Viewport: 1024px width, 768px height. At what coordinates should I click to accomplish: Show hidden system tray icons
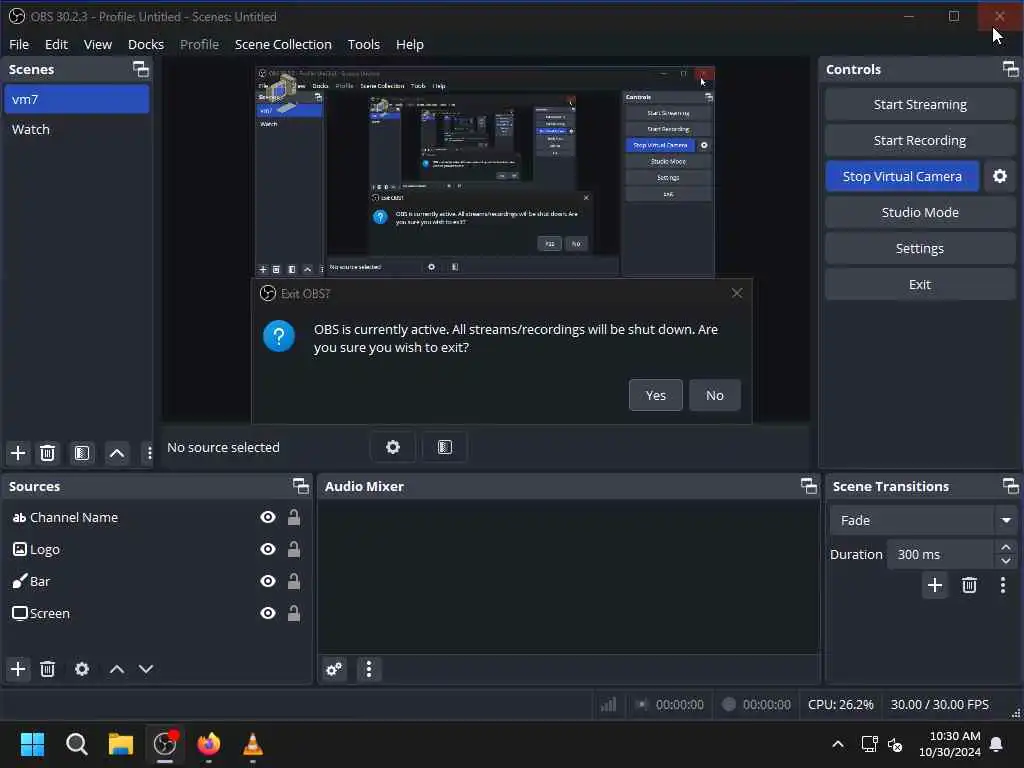pyautogui.click(x=837, y=744)
